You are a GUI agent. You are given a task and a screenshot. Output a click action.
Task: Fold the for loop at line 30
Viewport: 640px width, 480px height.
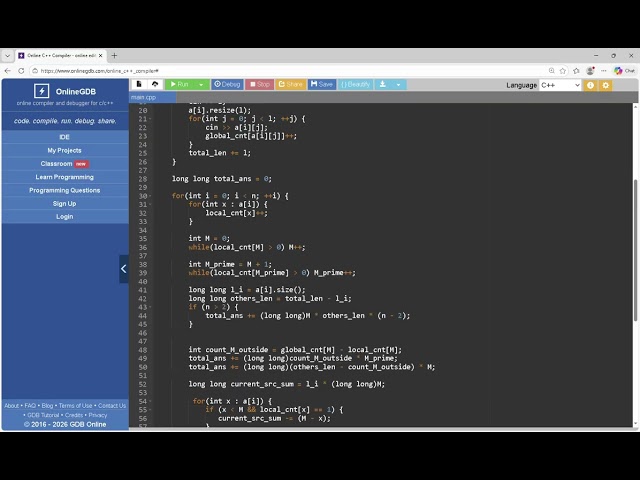pyautogui.click(x=150, y=196)
